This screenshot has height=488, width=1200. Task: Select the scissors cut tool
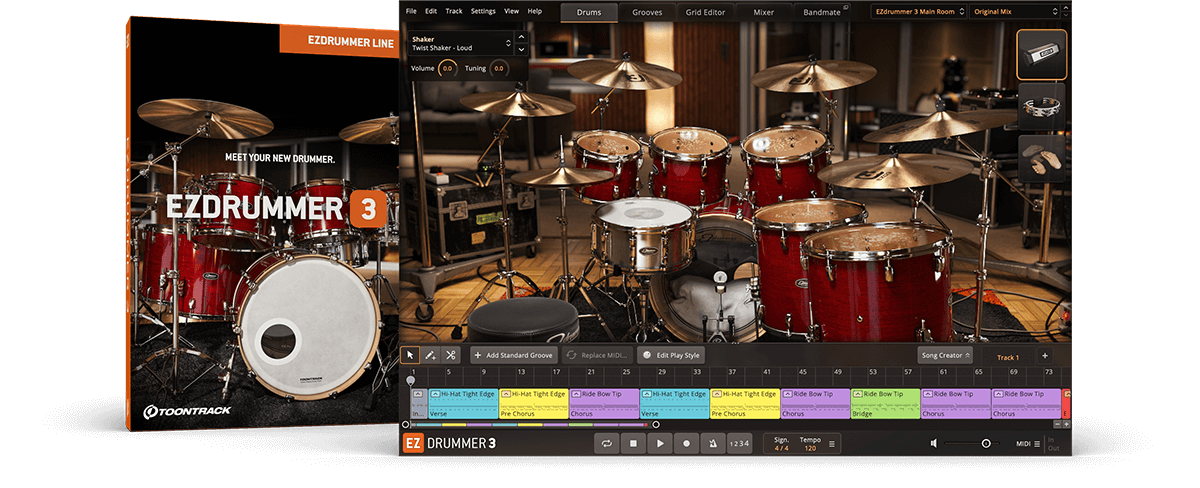tap(451, 355)
